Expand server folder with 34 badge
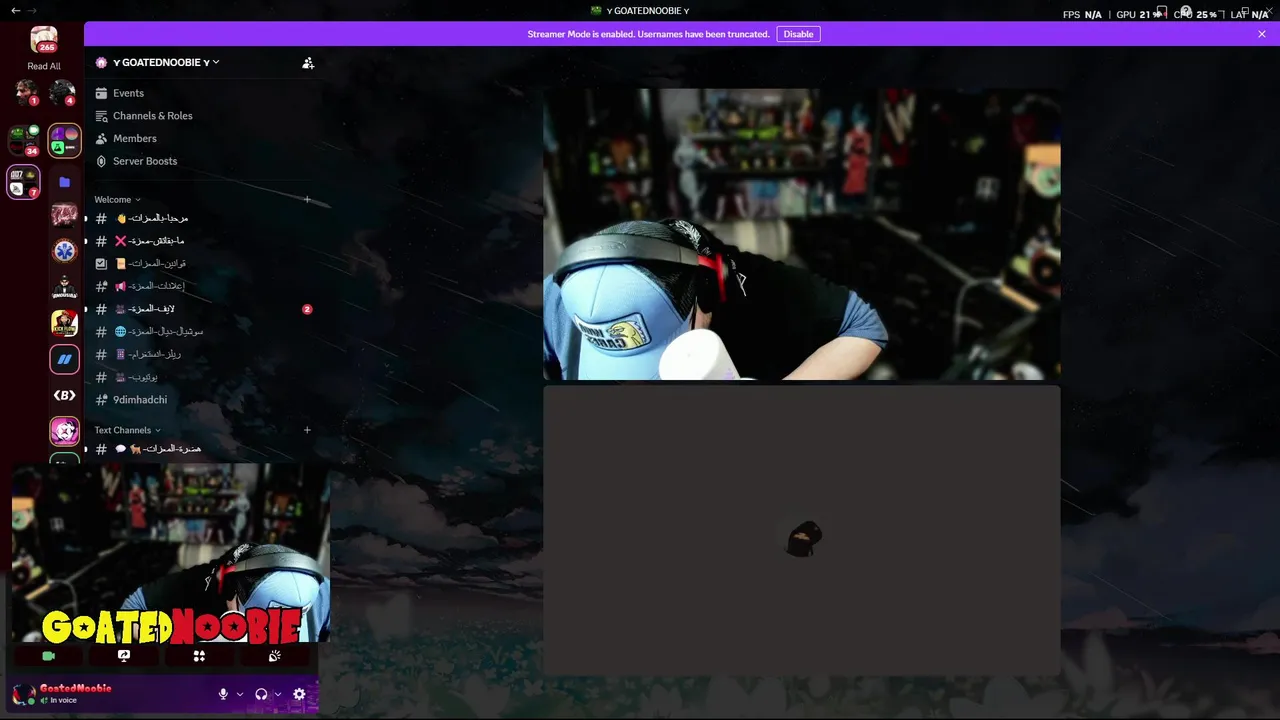This screenshot has width=1280, height=720. [23, 140]
